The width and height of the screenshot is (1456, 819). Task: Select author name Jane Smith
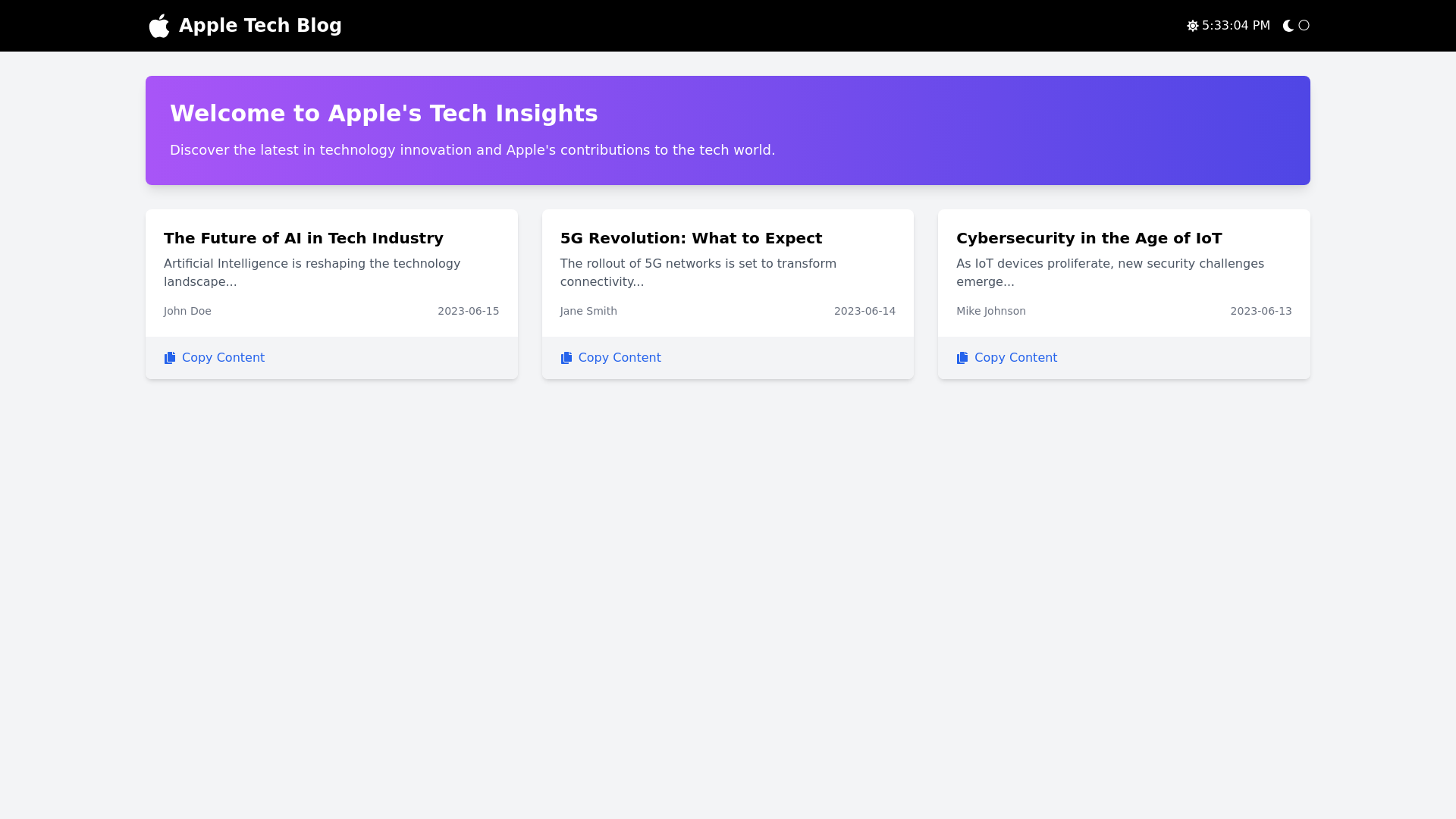point(588,311)
